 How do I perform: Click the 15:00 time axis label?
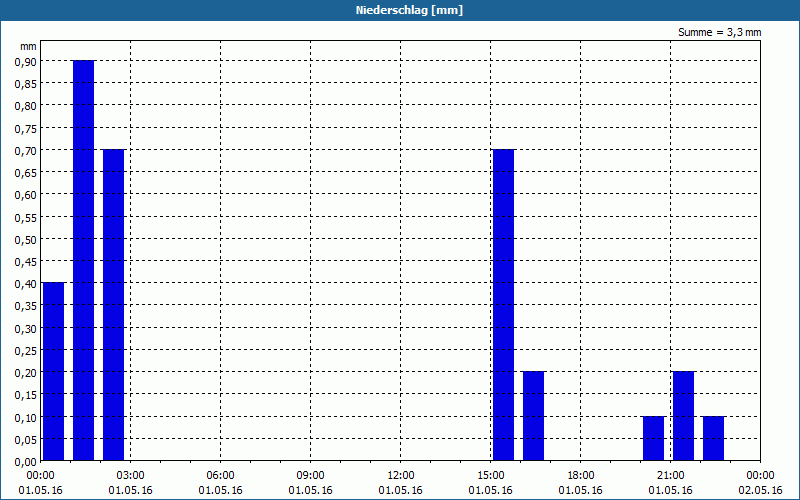(490, 476)
